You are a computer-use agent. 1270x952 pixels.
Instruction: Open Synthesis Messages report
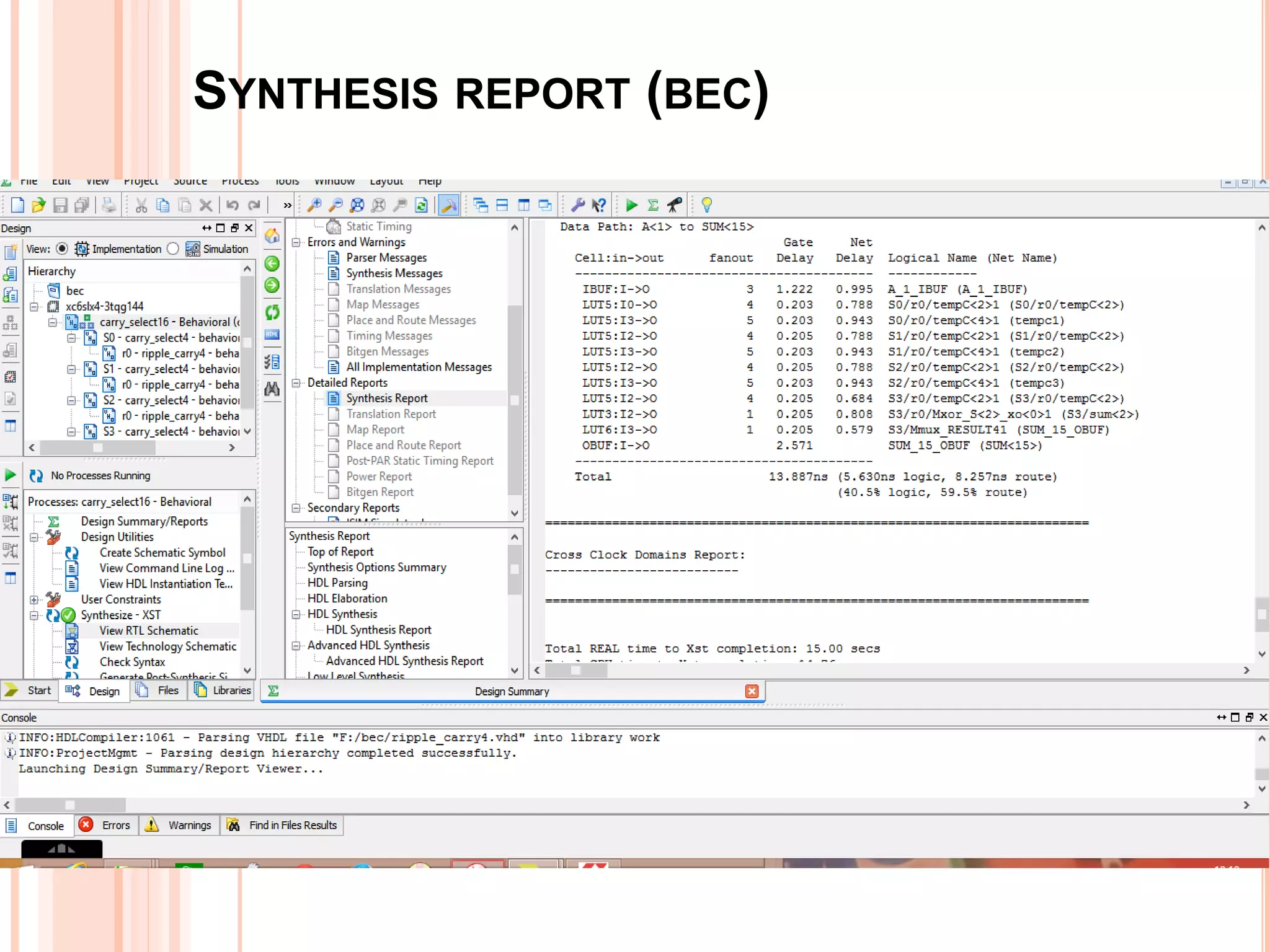pyautogui.click(x=394, y=273)
